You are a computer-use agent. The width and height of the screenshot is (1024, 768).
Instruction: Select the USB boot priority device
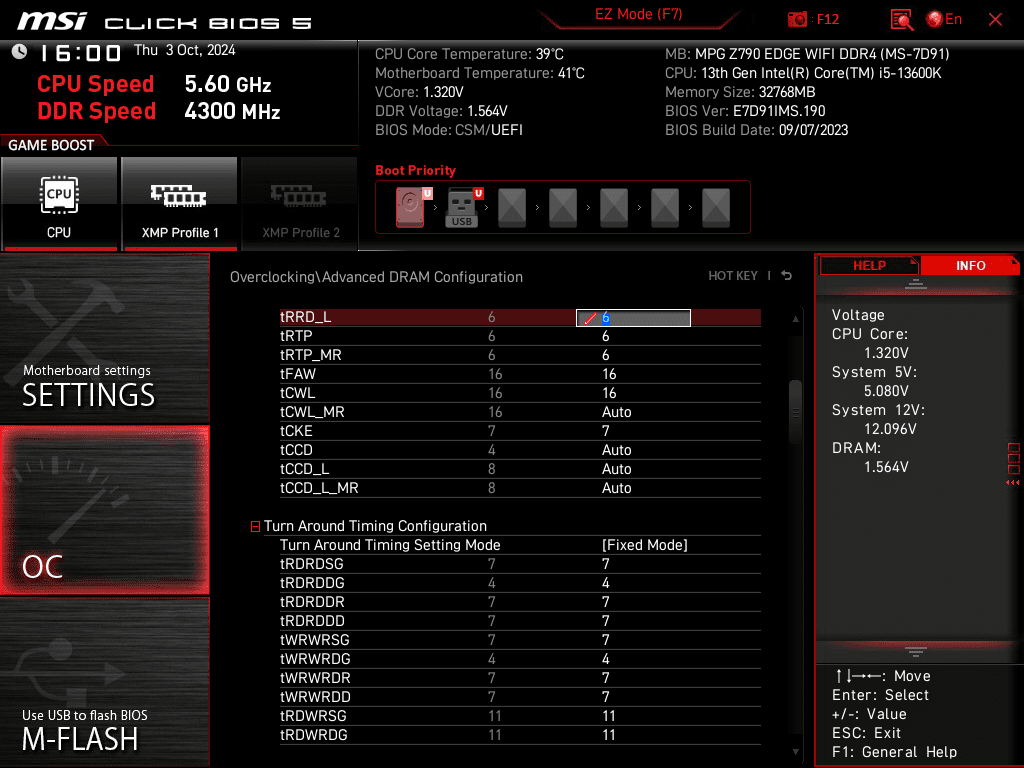tap(463, 207)
